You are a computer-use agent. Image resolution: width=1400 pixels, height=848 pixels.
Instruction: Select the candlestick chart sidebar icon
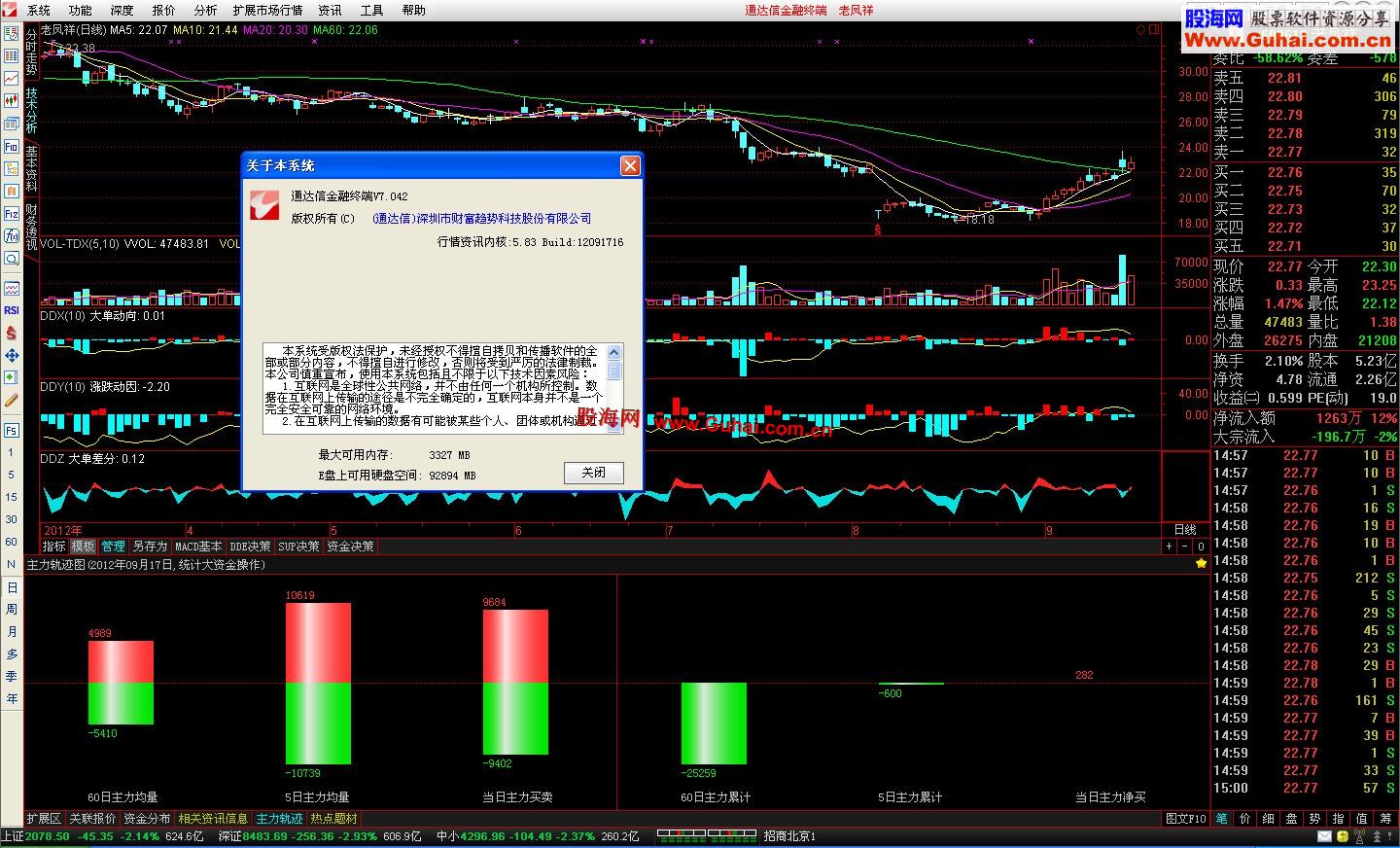coord(12,100)
